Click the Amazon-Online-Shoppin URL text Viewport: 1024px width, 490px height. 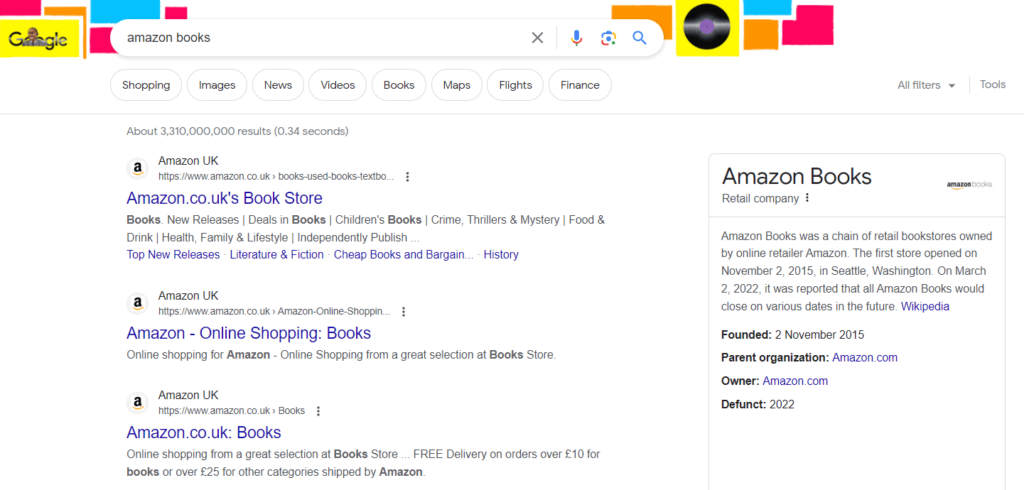(x=274, y=311)
